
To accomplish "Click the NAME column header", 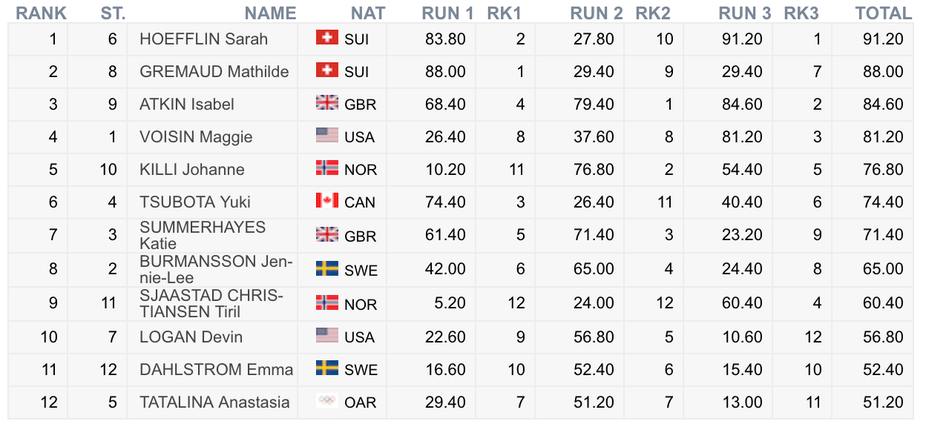I will point(270,13).
